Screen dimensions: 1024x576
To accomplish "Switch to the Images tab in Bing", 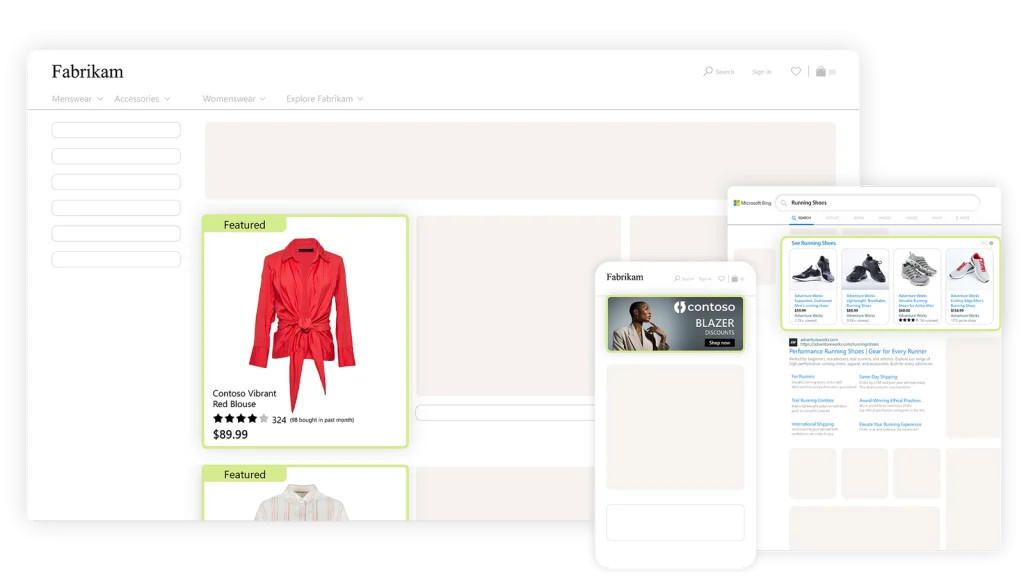I will pyautogui.click(x=882, y=218).
